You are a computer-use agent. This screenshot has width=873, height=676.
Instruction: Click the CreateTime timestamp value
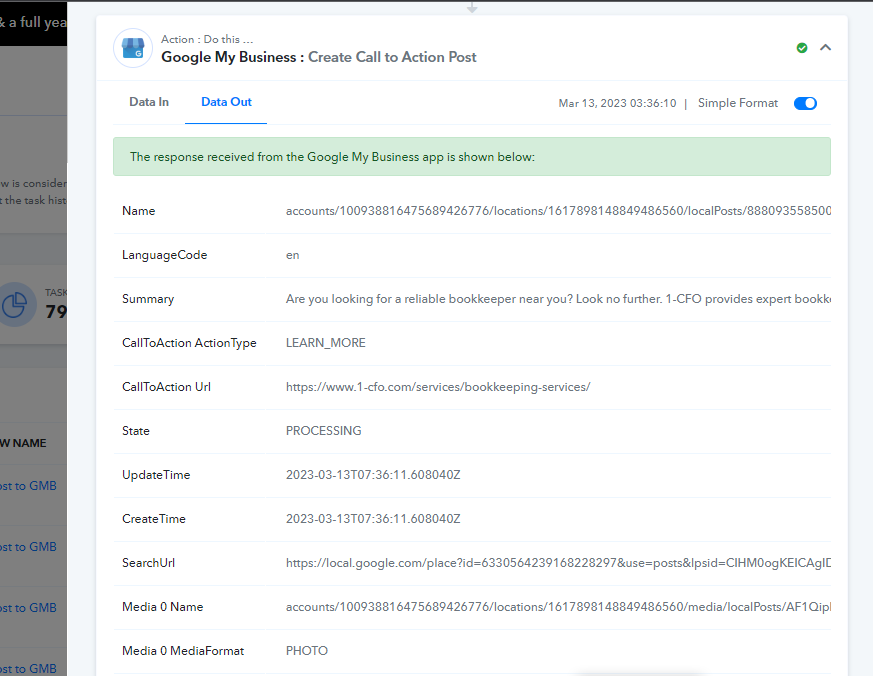pos(373,519)
